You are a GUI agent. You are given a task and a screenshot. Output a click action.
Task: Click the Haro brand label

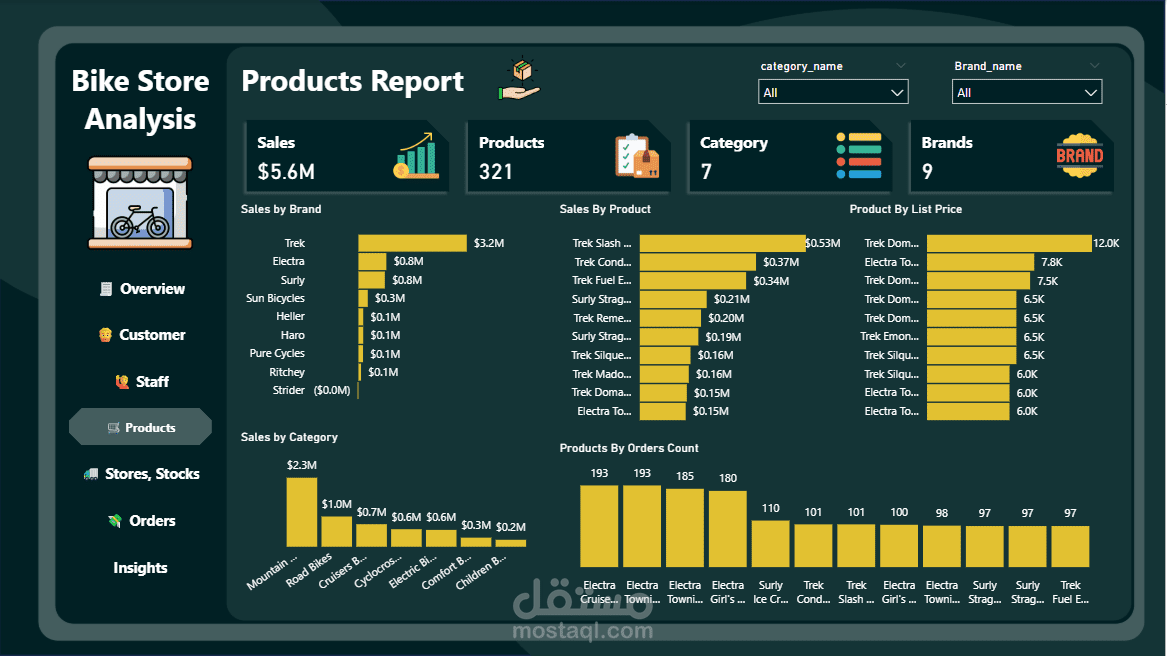click(x=292, y=335)
